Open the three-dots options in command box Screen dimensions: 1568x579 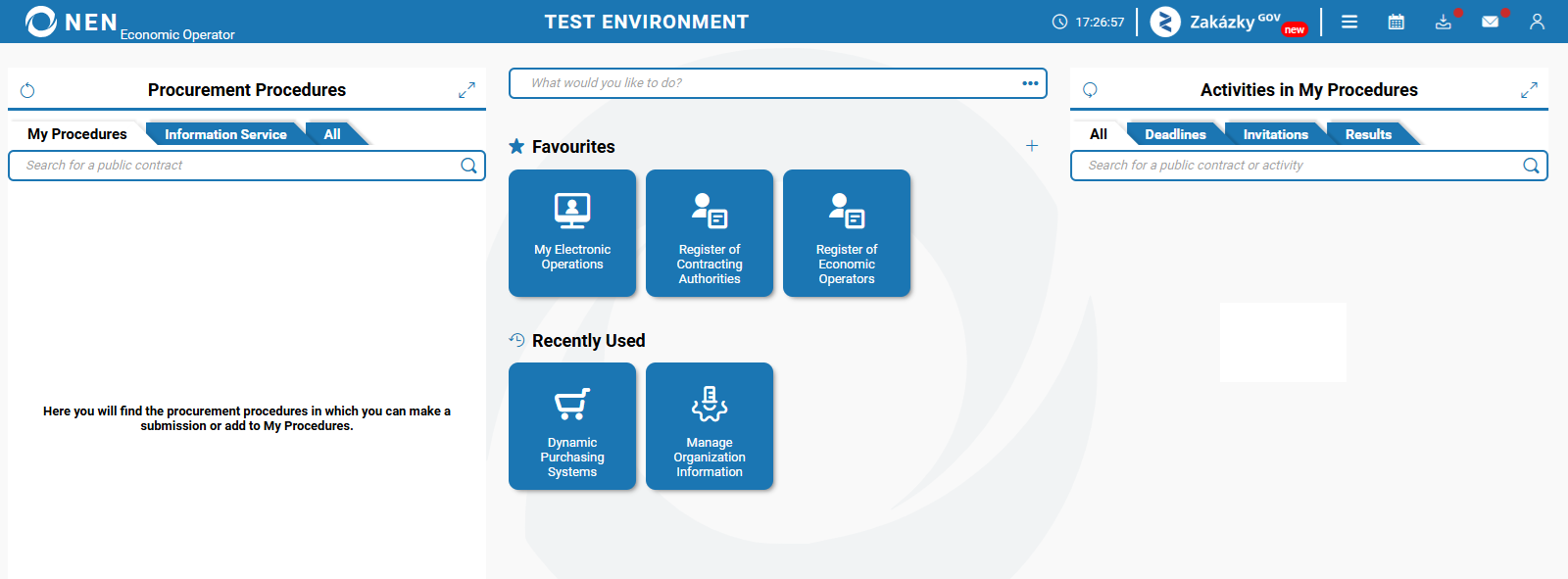pos(1030,83)
